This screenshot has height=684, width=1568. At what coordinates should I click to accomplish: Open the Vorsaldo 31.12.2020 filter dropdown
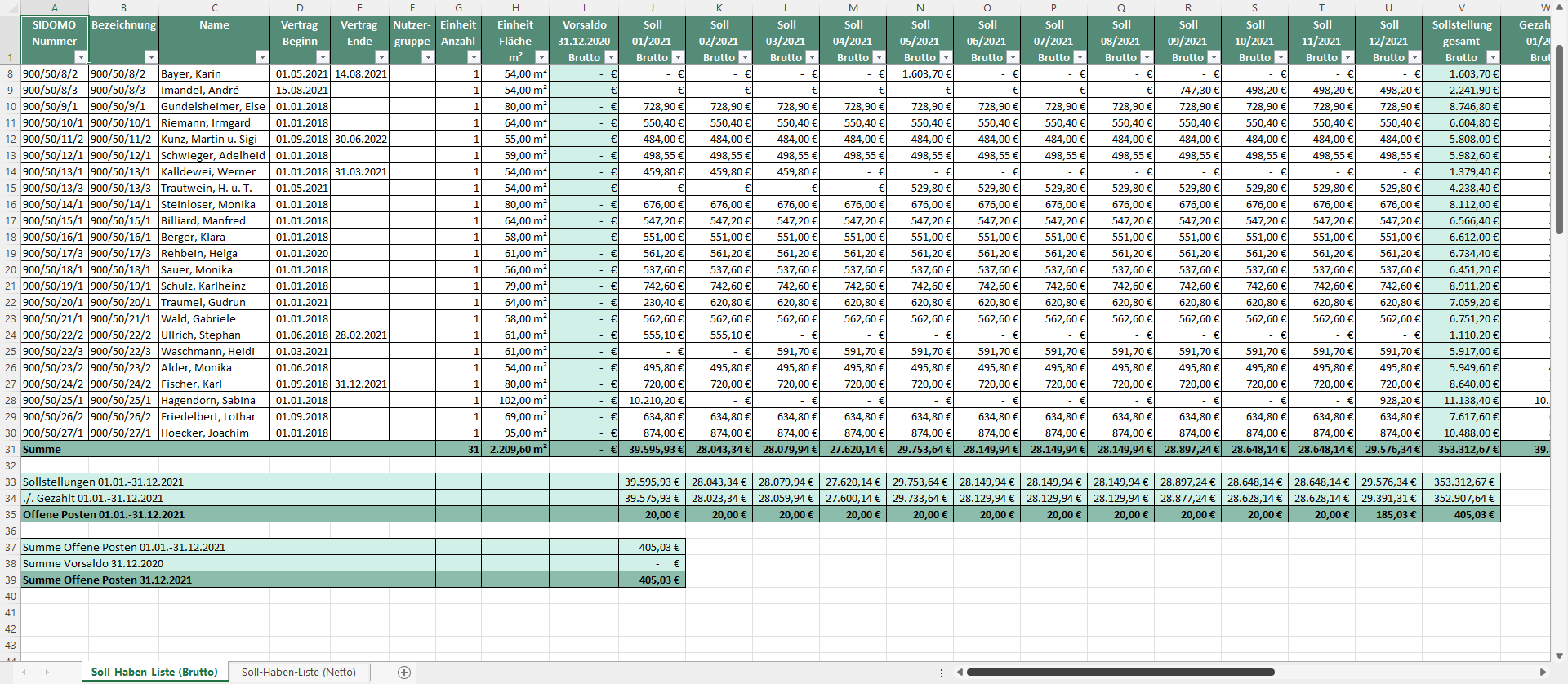tap(611, 57)
